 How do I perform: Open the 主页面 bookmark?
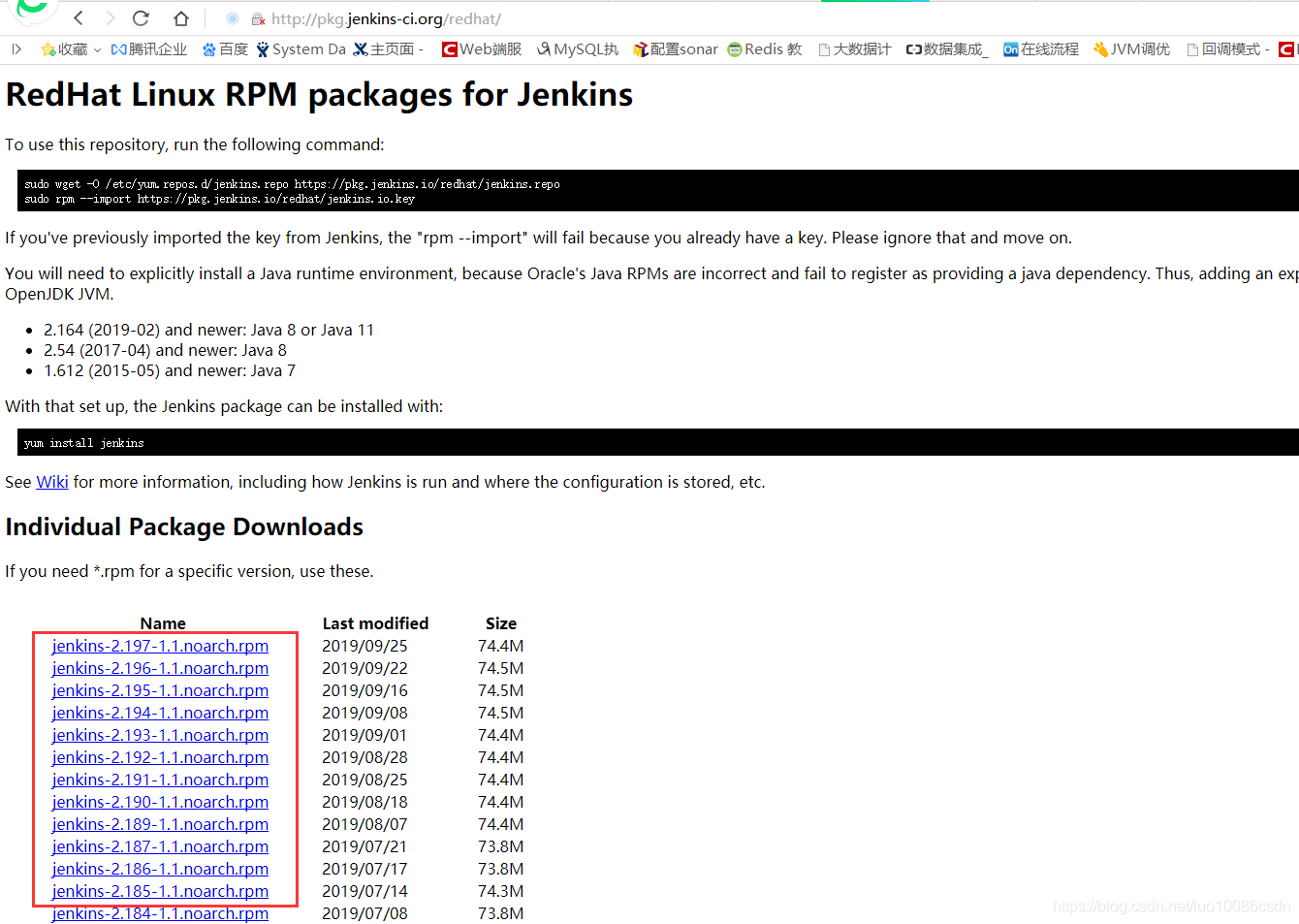pyautogui.click(x=388, y=49)
